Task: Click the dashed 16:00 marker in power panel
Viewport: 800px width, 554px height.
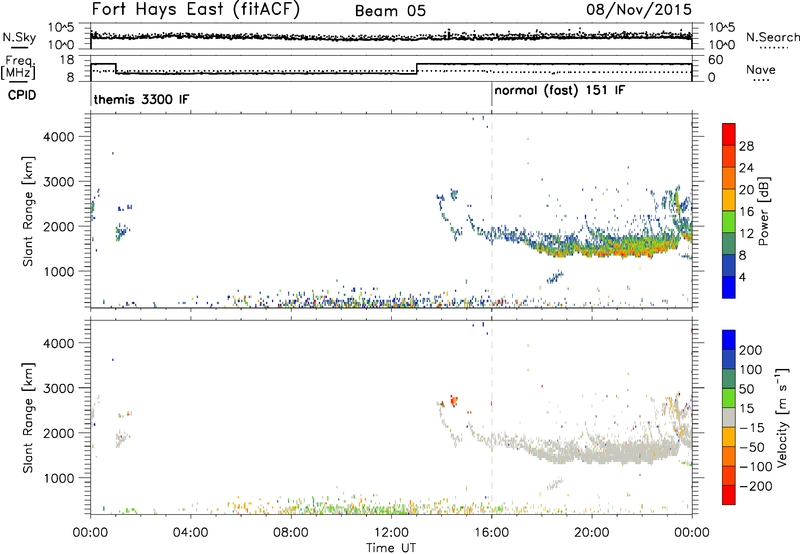Action: tap(492, 211)
